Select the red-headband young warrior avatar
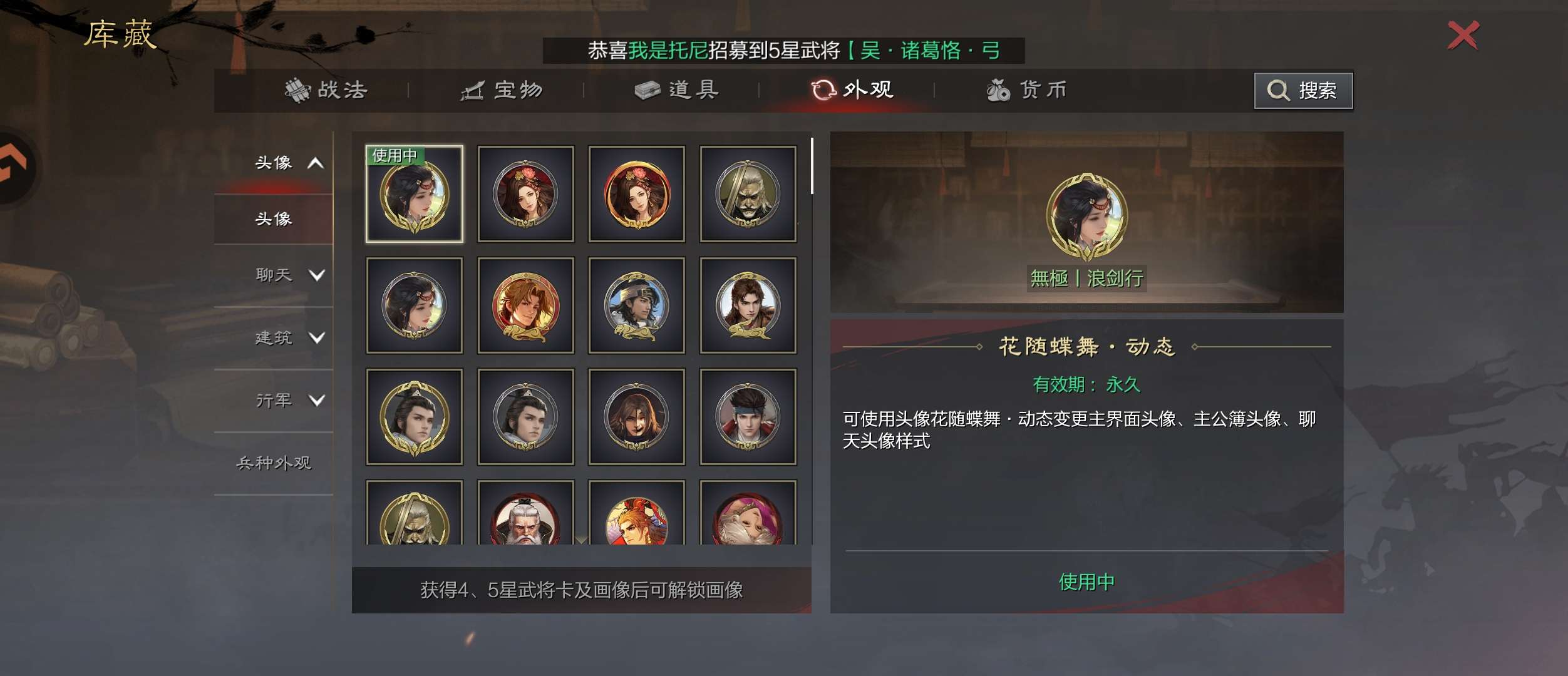 tap(748, 417)
